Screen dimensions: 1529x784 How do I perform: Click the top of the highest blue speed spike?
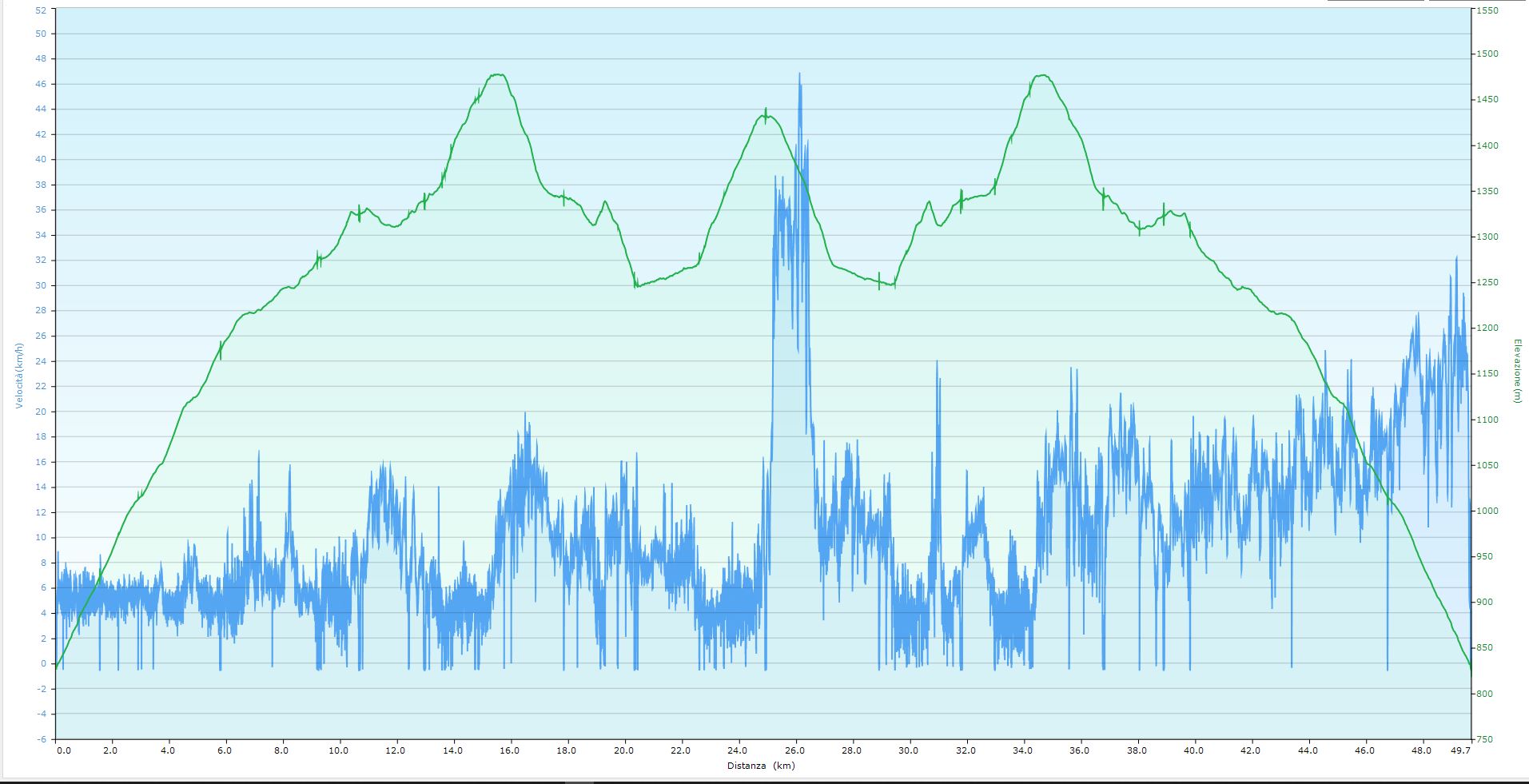[x=799, y=74]
